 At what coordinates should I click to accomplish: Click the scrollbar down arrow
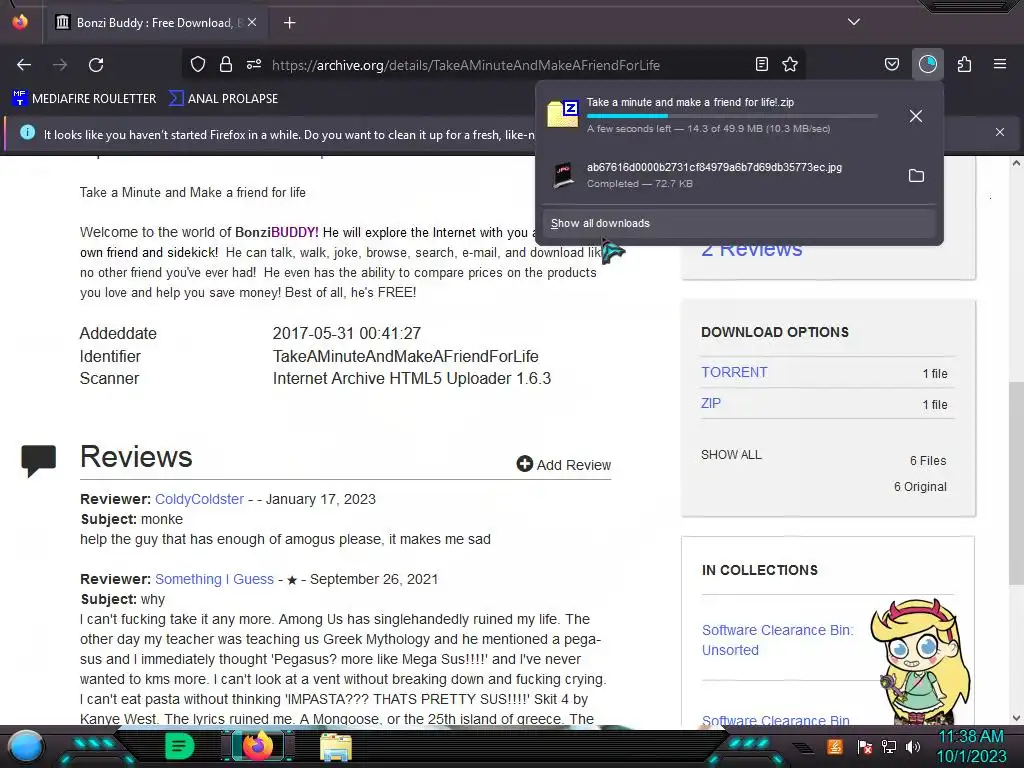[1016, 718]
